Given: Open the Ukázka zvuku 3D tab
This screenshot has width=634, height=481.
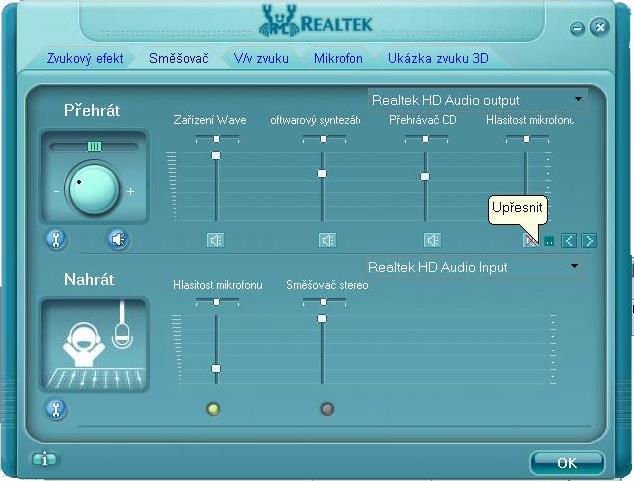Looking at the screenshot, I should click(x=438, y=59).
